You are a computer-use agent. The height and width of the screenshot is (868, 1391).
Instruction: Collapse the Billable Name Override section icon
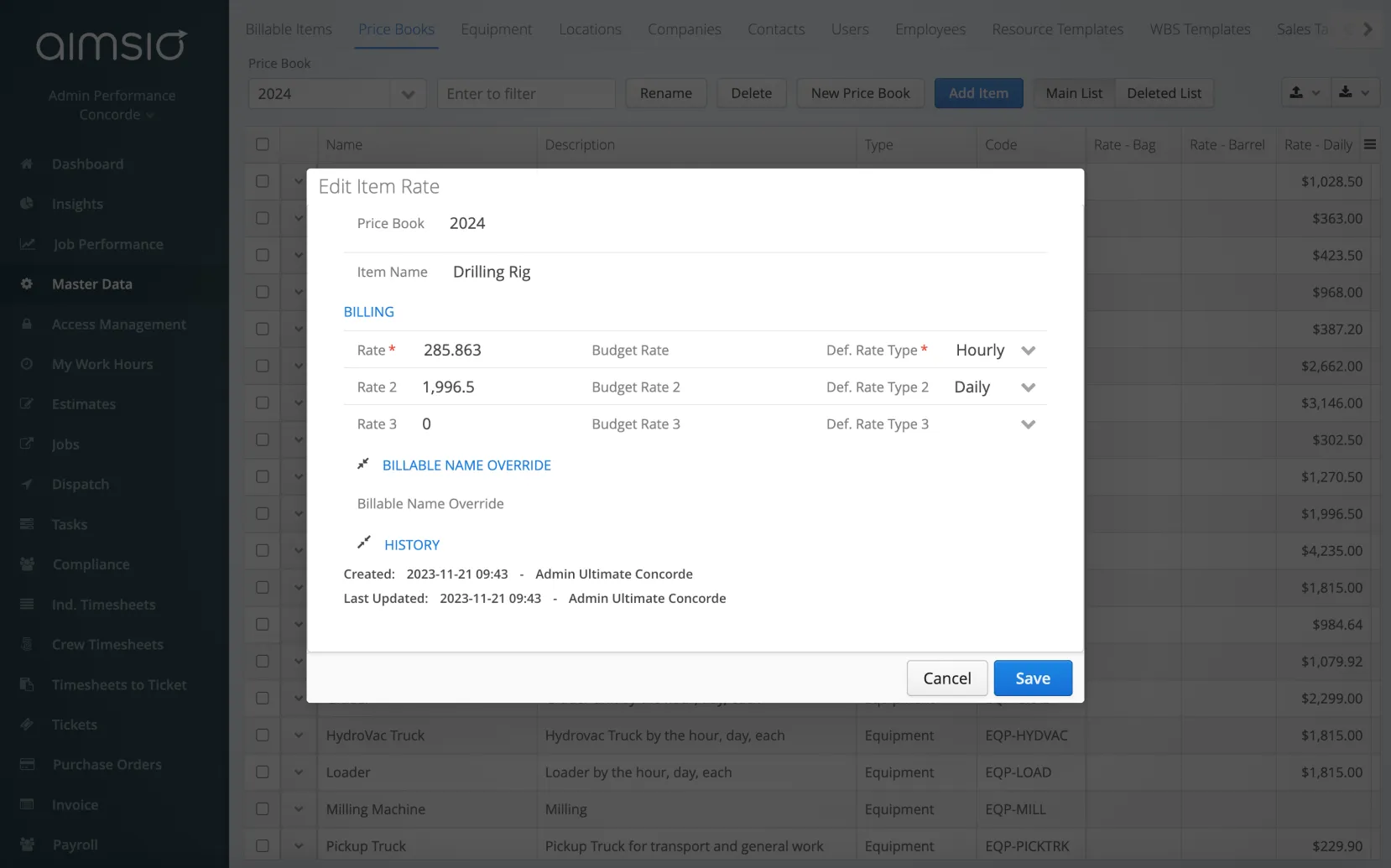[x=363, y=464]
